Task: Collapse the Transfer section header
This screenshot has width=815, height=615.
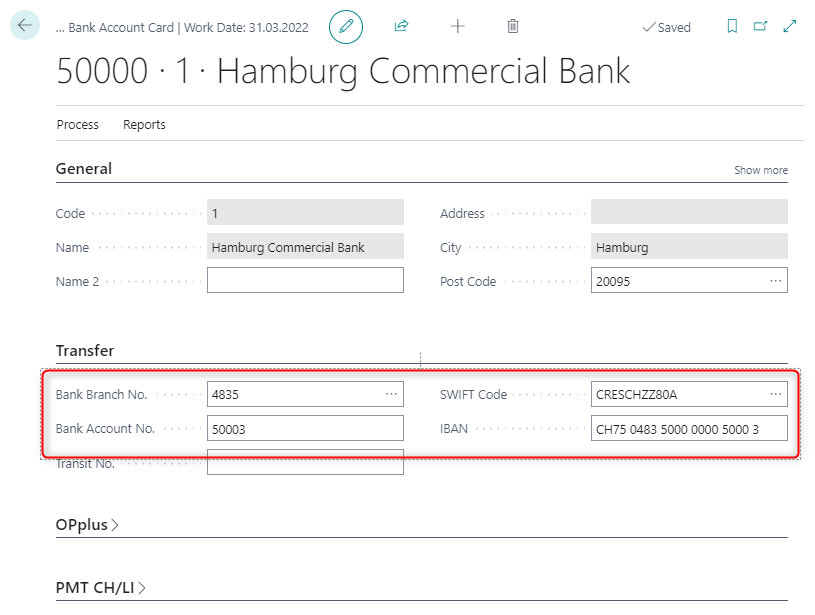Action: tap(85, 351)
